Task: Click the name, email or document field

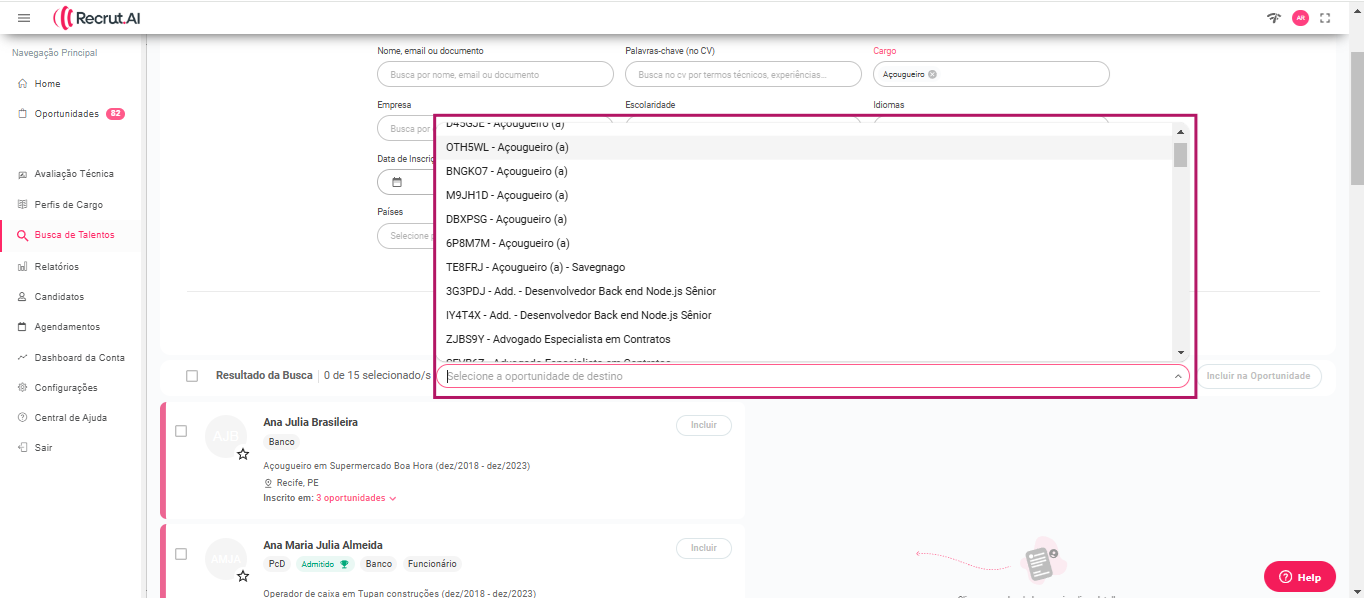Action: tap(495, 74)
